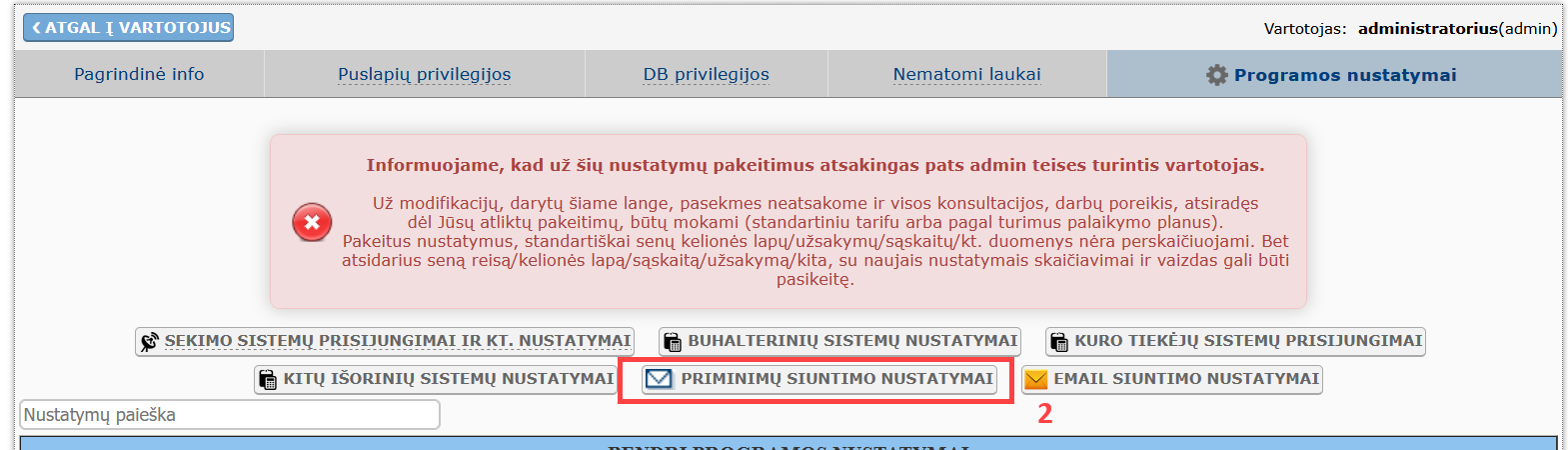
Task: Click calculator icon on Kuro tiekėjų button
Action: click(1059, 342)
